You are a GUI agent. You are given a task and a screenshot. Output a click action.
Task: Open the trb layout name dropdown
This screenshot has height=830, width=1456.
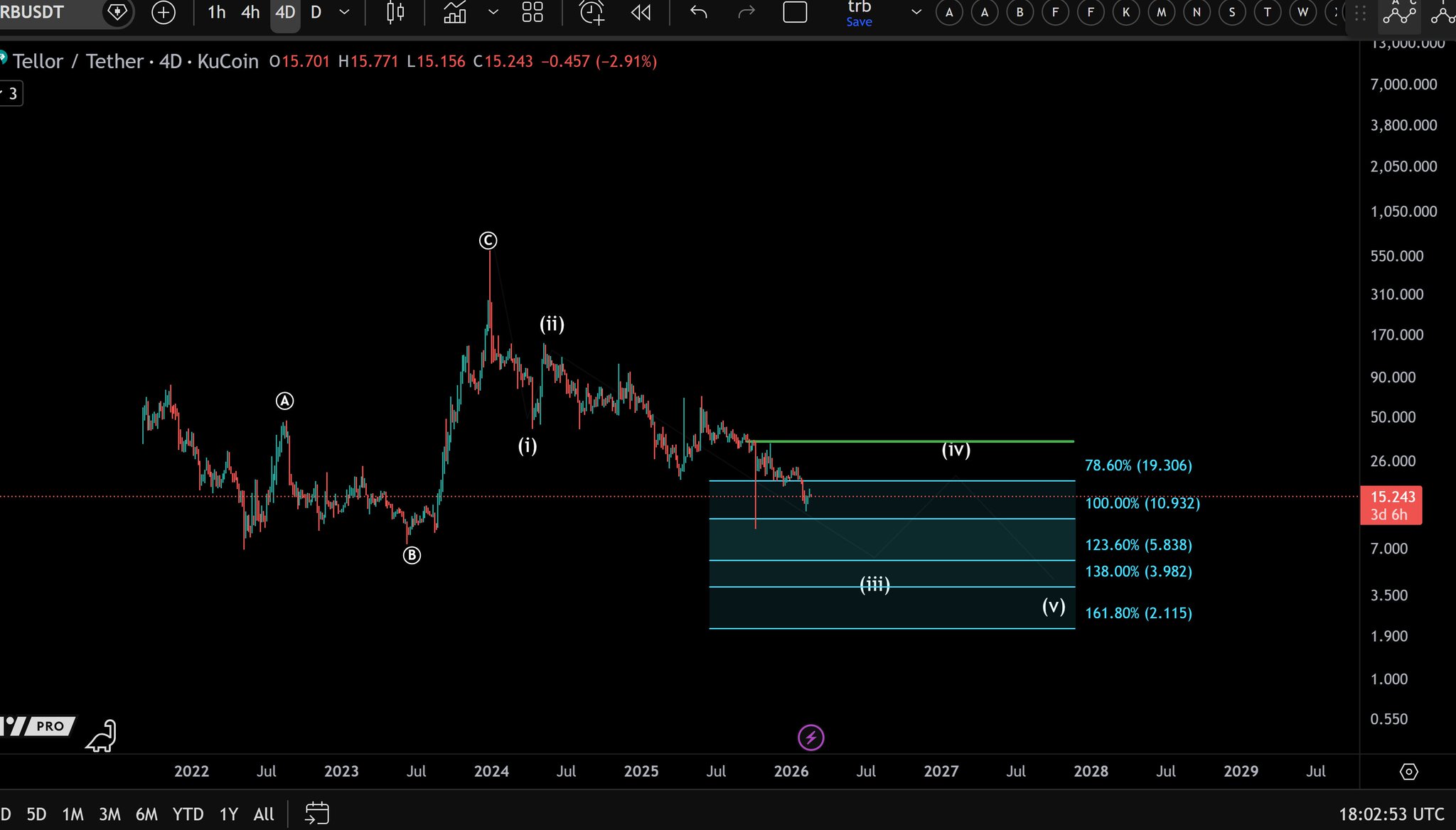pyautogui.click(x=916, y=12)
